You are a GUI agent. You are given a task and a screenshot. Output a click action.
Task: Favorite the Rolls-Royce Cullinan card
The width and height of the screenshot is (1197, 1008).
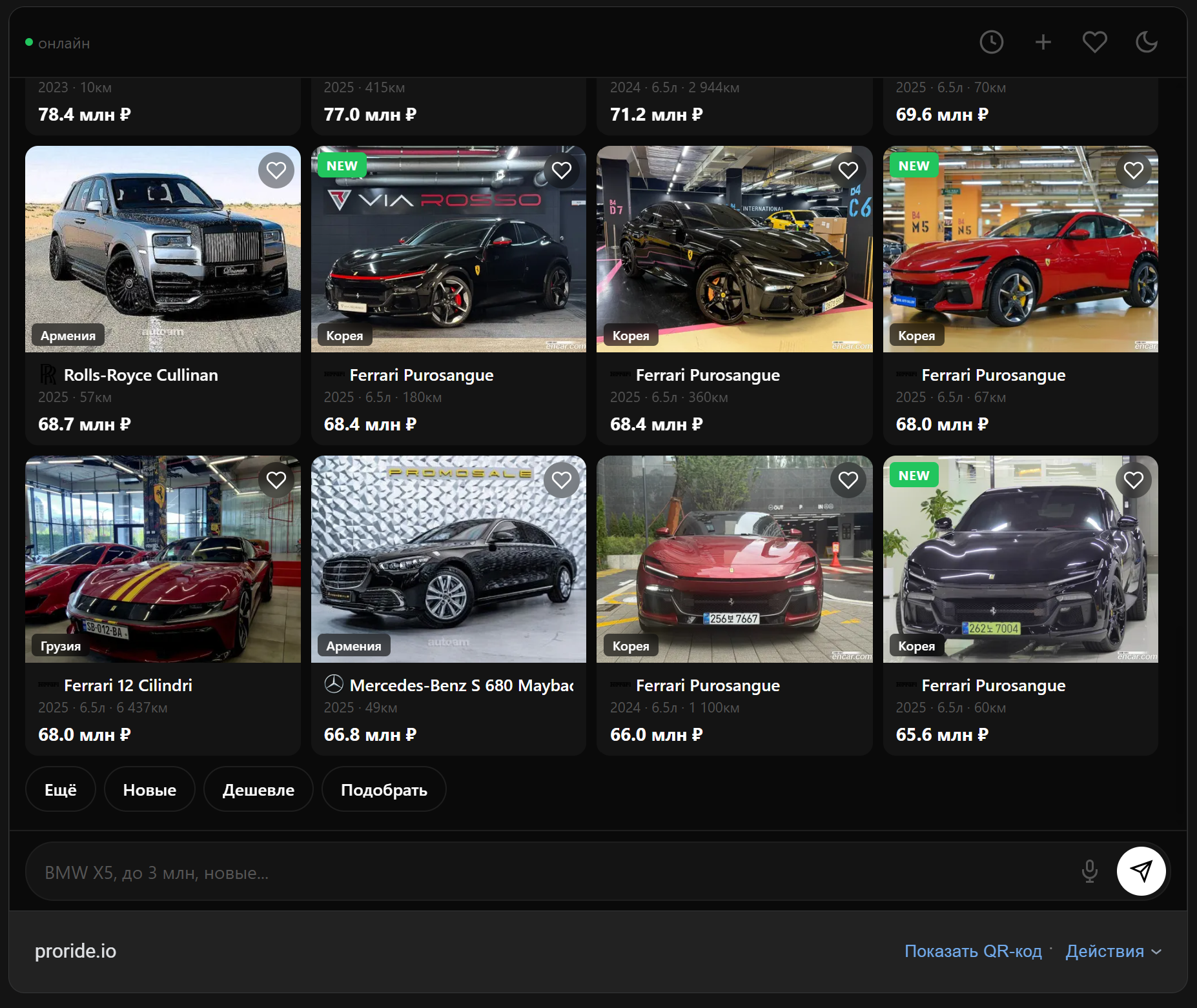tap(276, 170)
